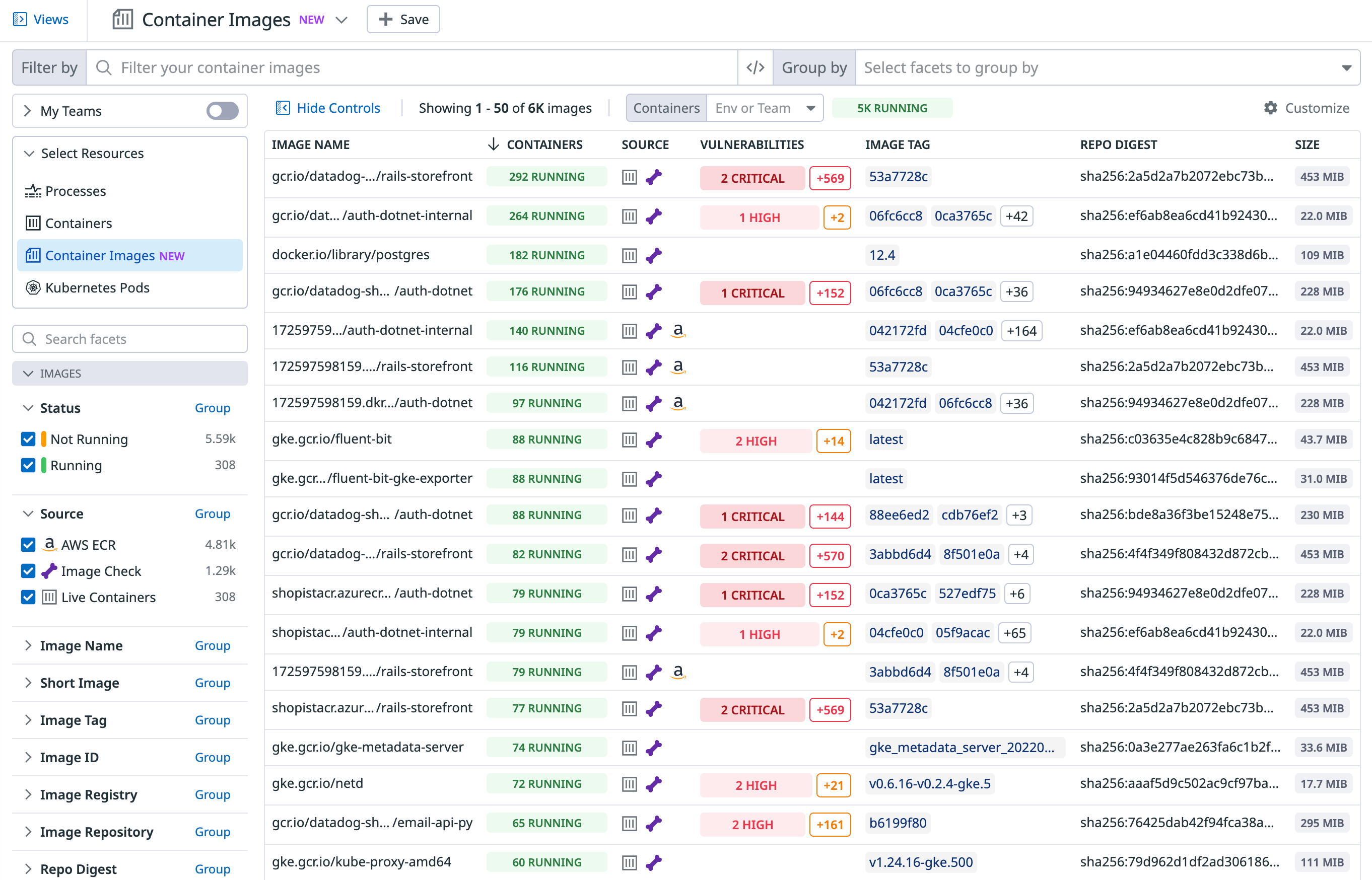Image resolution: width=1372 pixels, height=880 pixels.
Task: Click the Container Images title icon
Action: tap(122, 20)
